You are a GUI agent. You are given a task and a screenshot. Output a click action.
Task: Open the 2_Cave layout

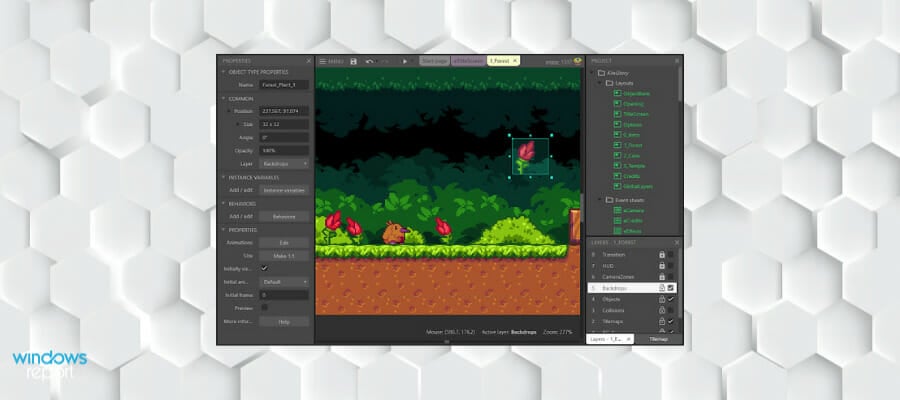coord(627,156)
